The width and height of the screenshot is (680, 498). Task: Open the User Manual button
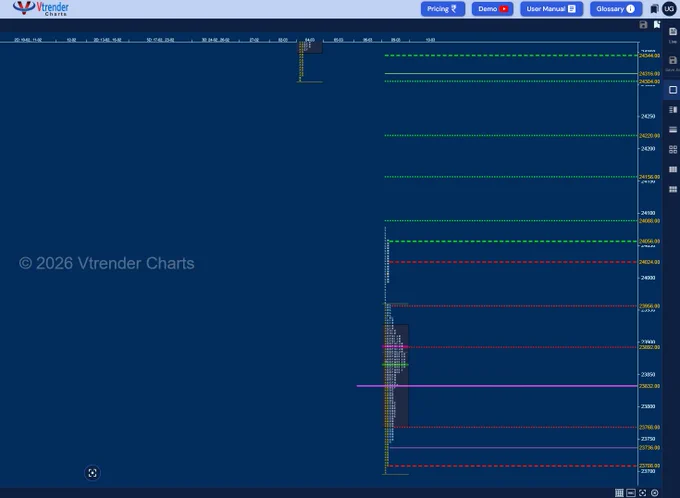click(x=551, y=9)
